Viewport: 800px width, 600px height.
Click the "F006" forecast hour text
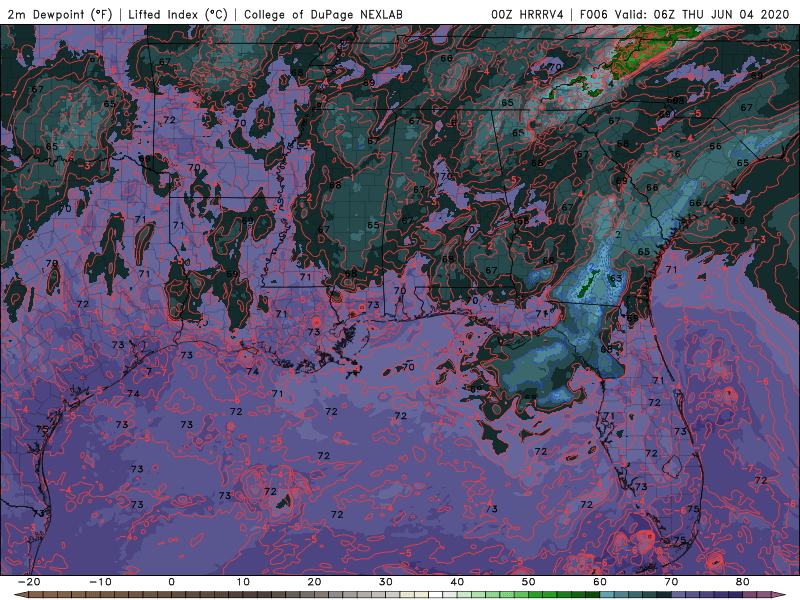[593, 14]
